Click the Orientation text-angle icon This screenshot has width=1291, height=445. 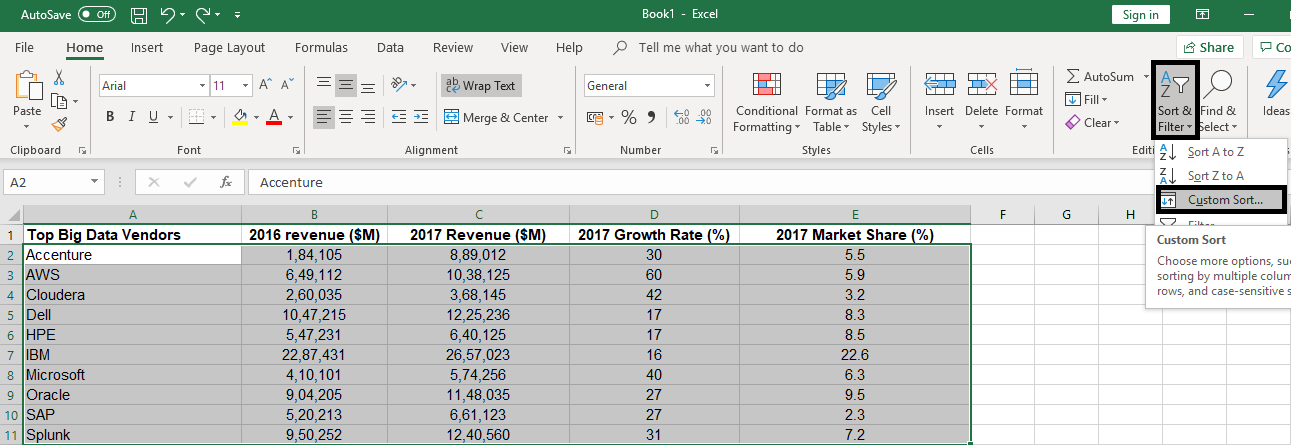[x=399, y=86]
